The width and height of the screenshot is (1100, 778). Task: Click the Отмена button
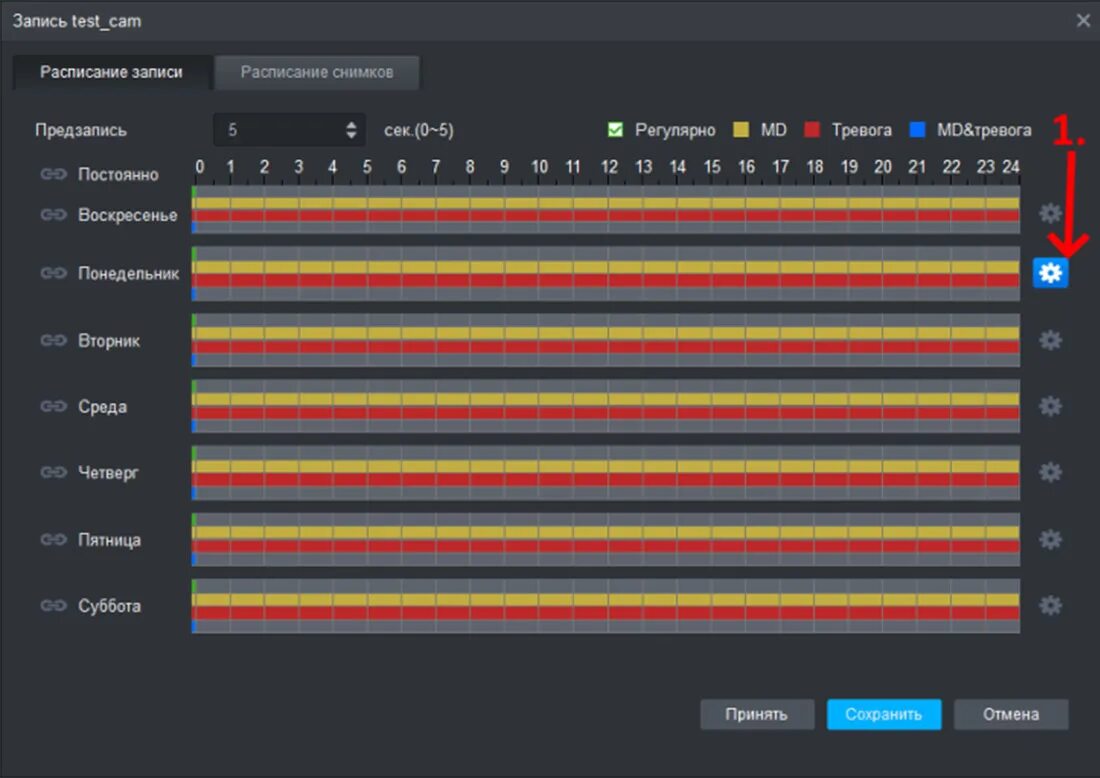click(x=1011, y=714)
